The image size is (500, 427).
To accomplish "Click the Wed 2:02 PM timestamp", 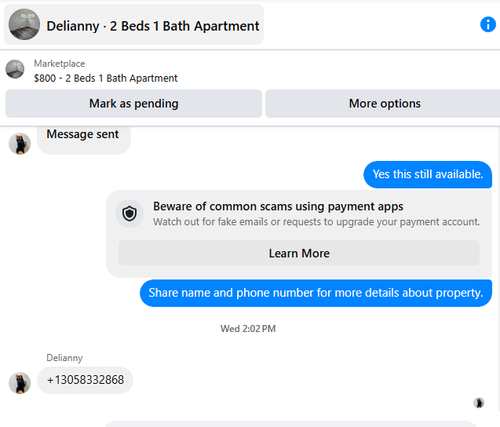I will [248, 329].
